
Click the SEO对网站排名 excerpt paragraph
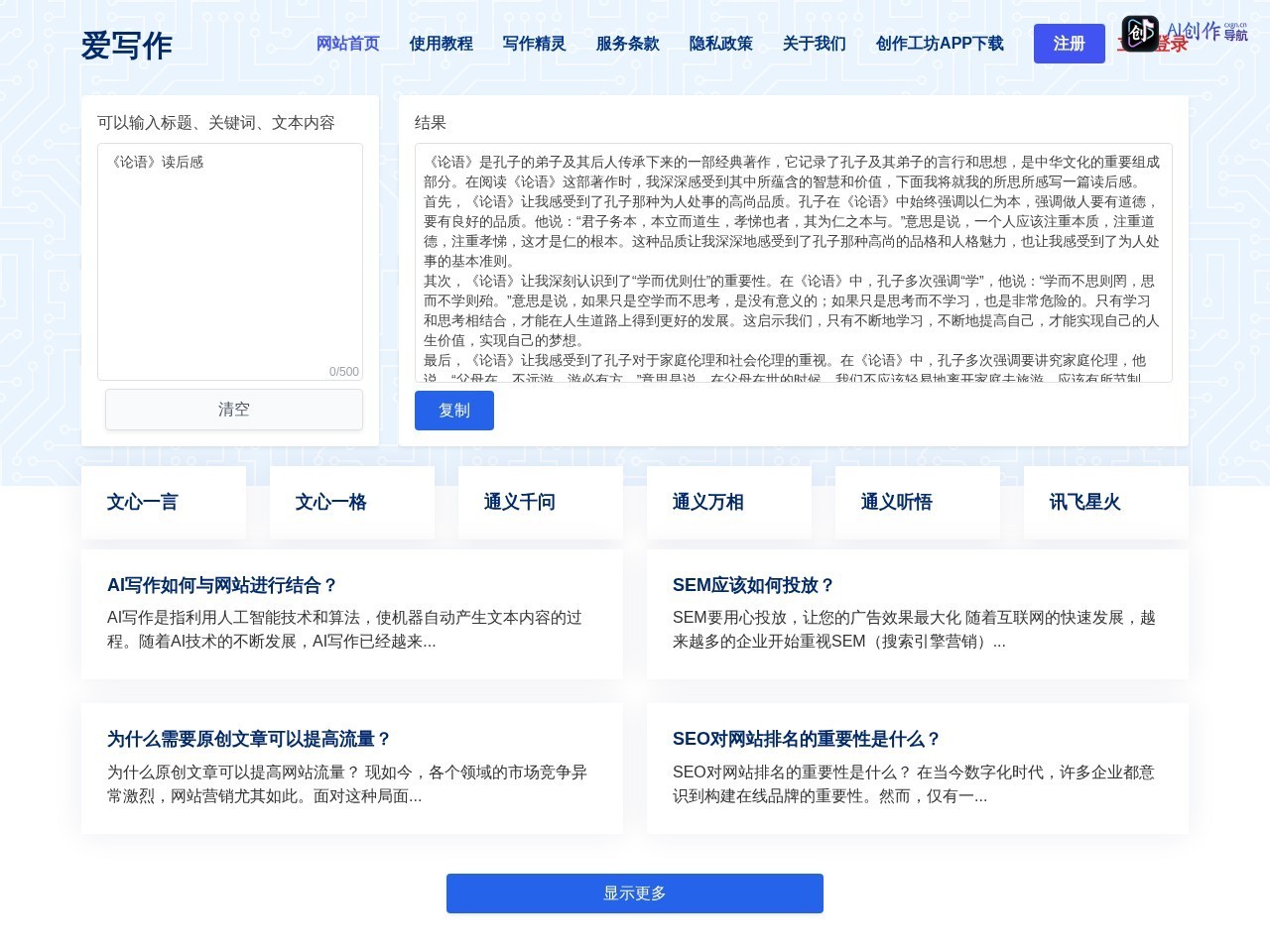[914, 784]
